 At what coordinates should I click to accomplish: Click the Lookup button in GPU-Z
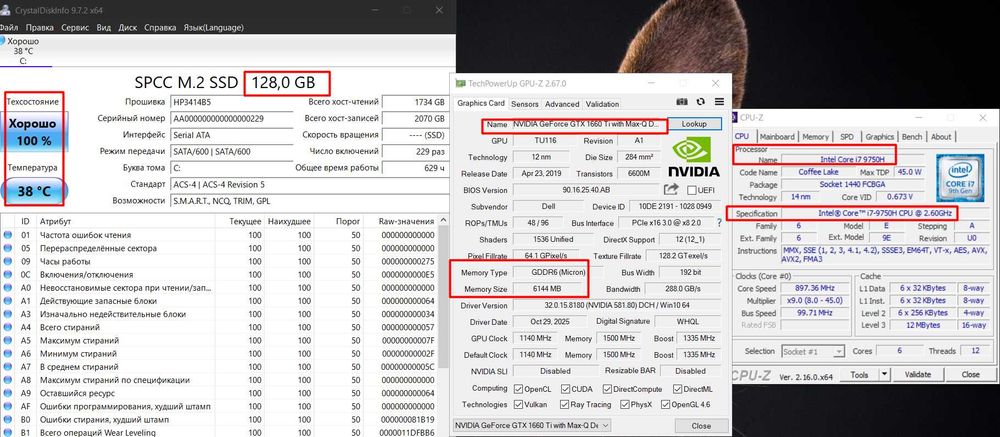694,124
